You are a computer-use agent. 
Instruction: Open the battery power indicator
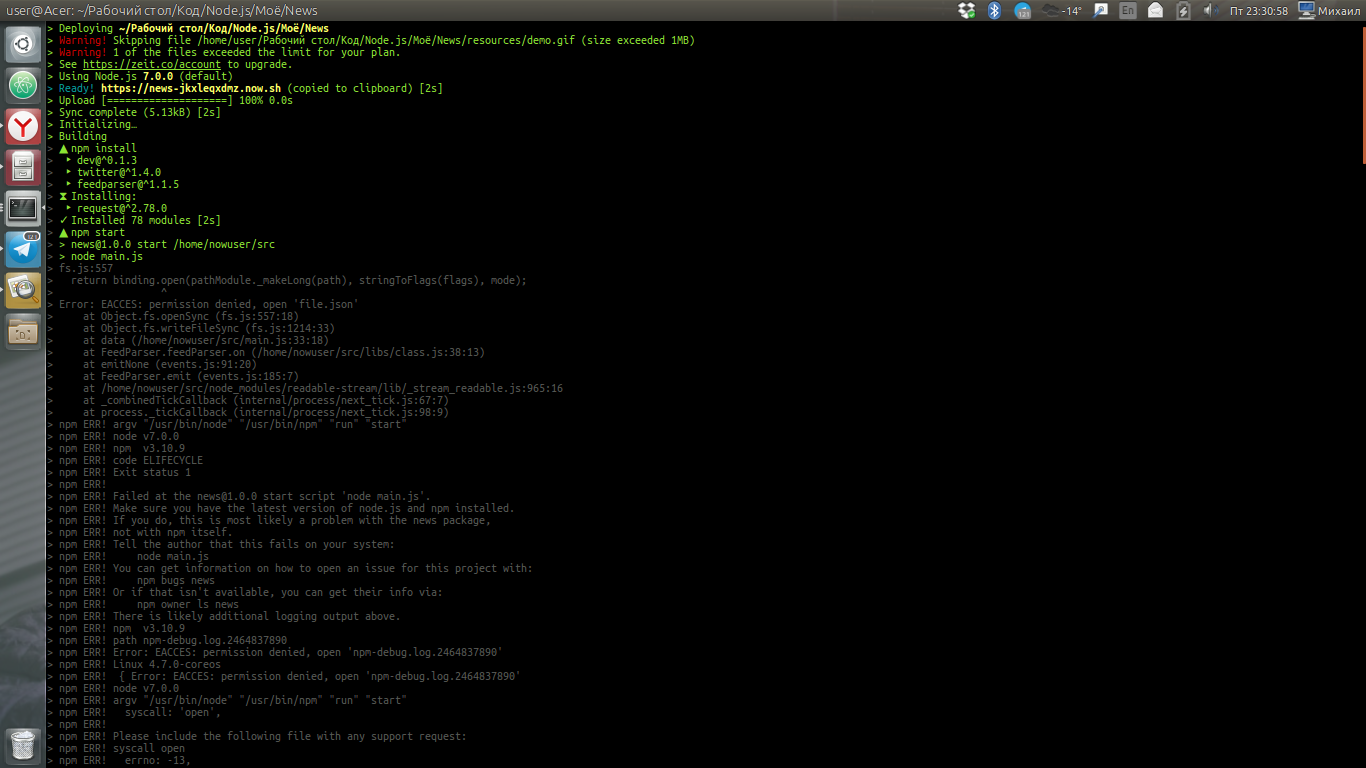(1183, 10)
